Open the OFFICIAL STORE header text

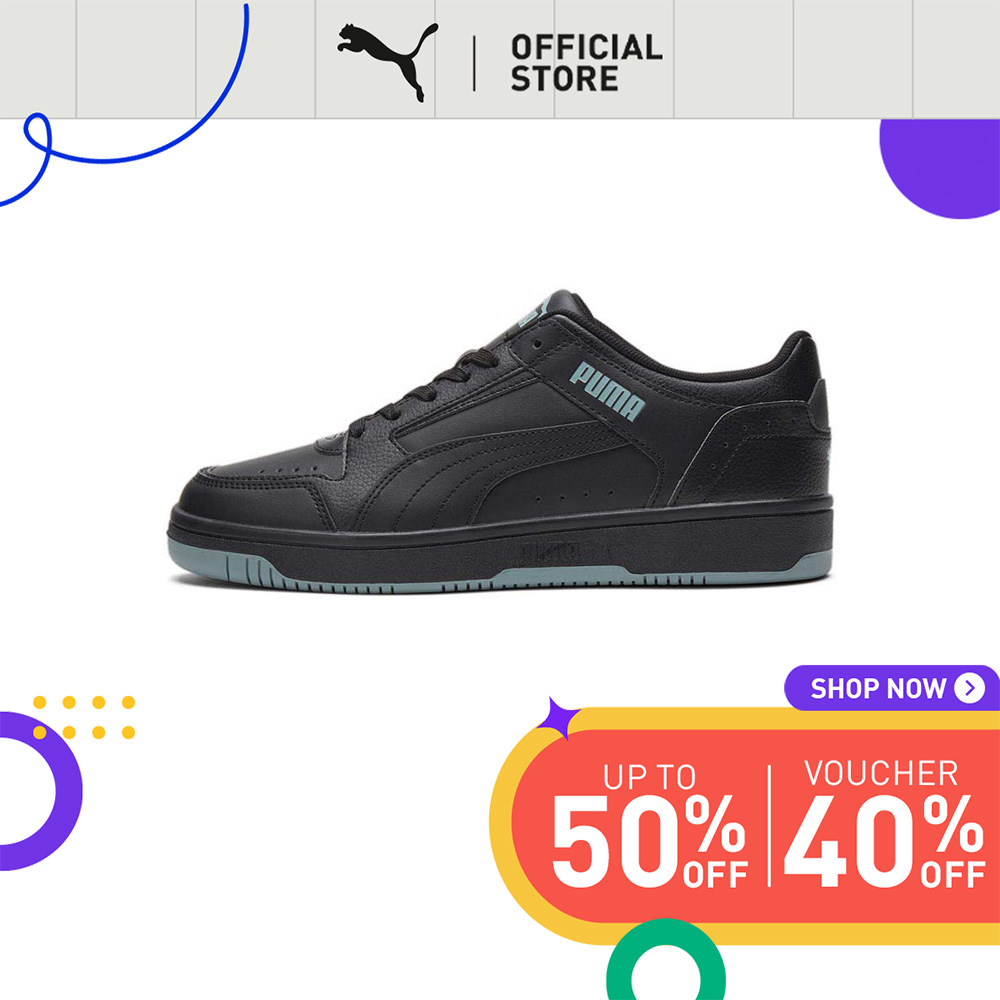coord(586,63)
